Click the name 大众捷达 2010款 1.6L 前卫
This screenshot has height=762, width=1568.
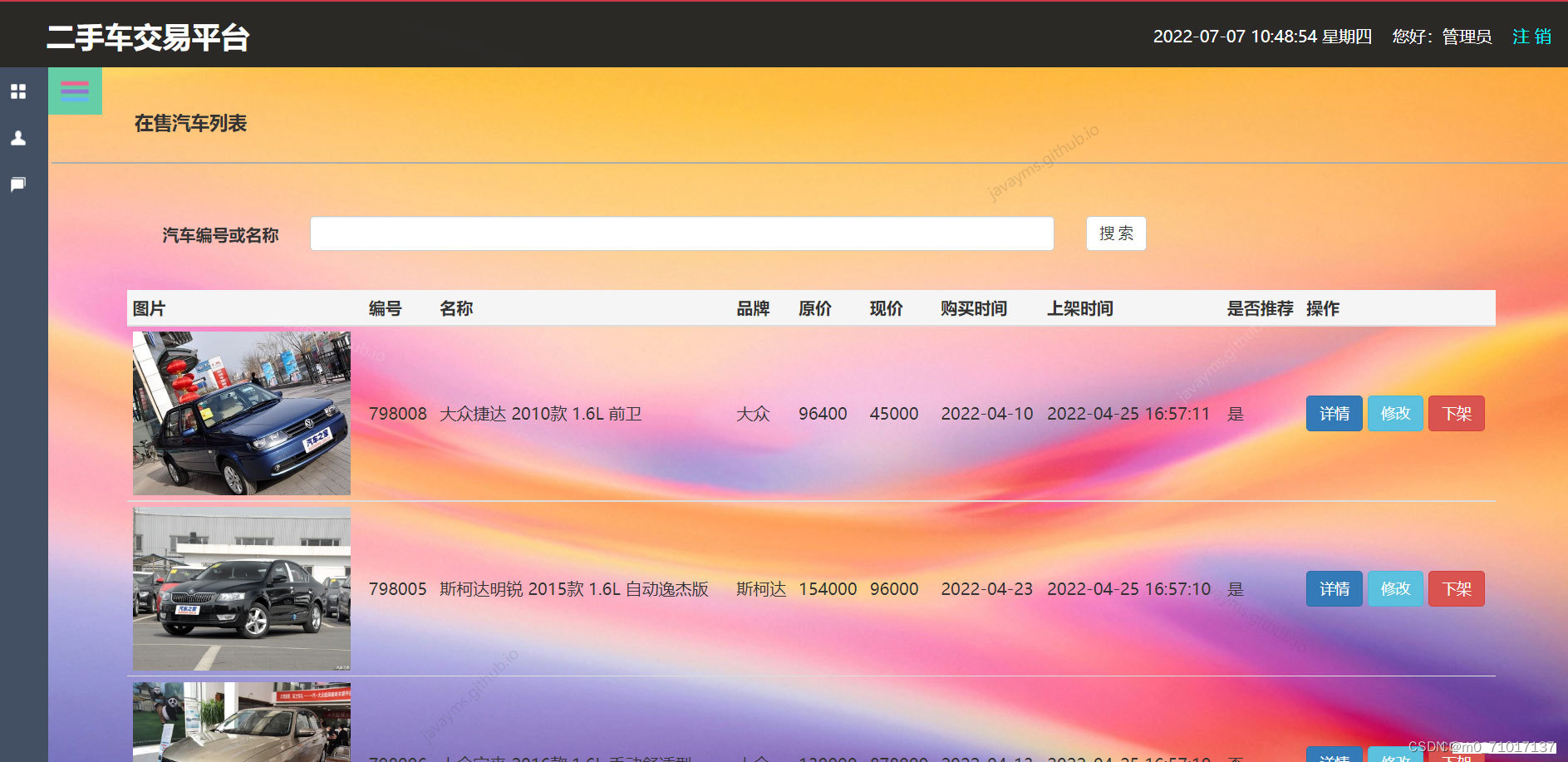[x=541, y=414]
